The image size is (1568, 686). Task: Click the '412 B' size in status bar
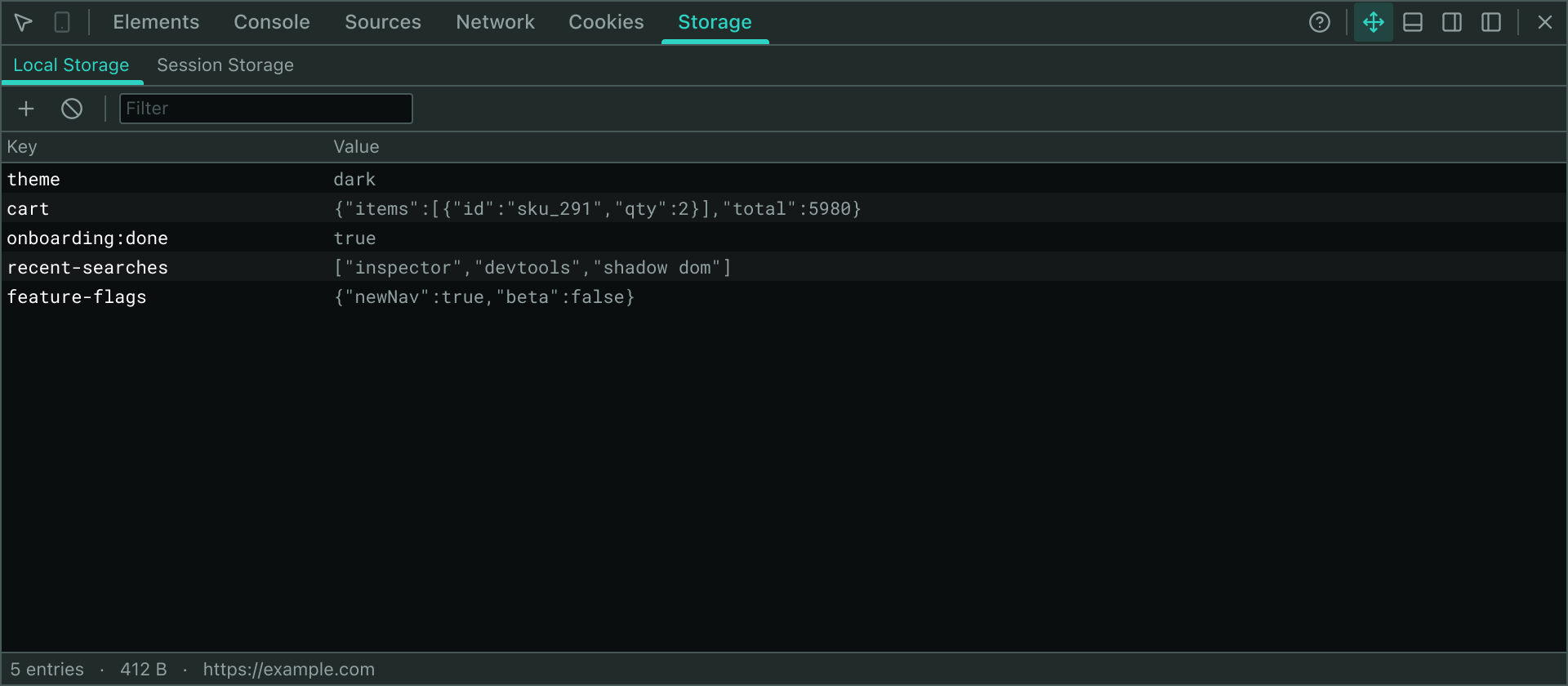(x=144, y=670)
